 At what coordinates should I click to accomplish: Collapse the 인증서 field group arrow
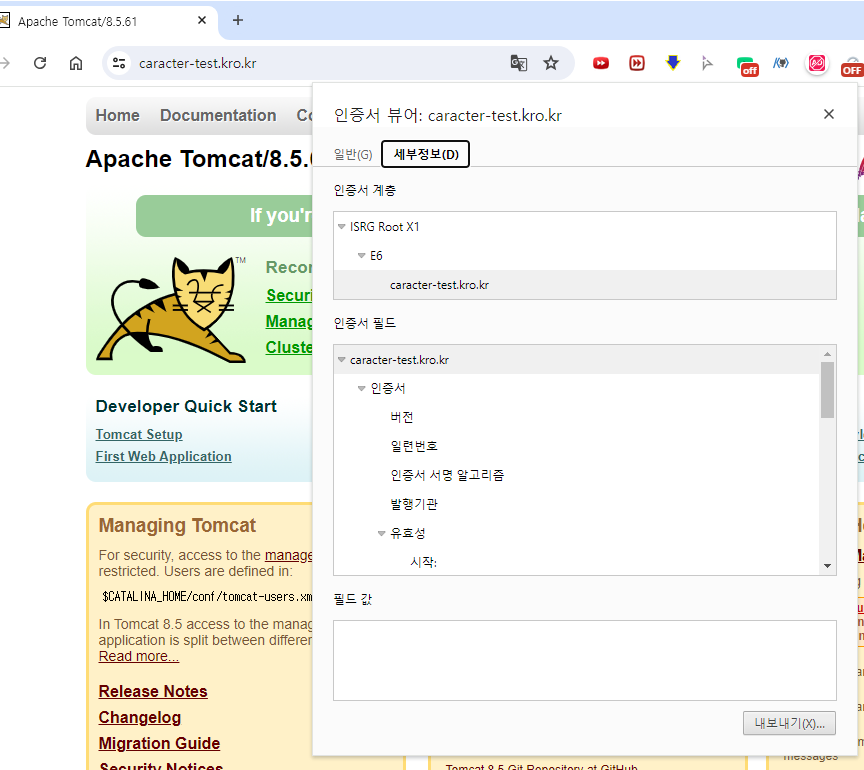(361, 388)
